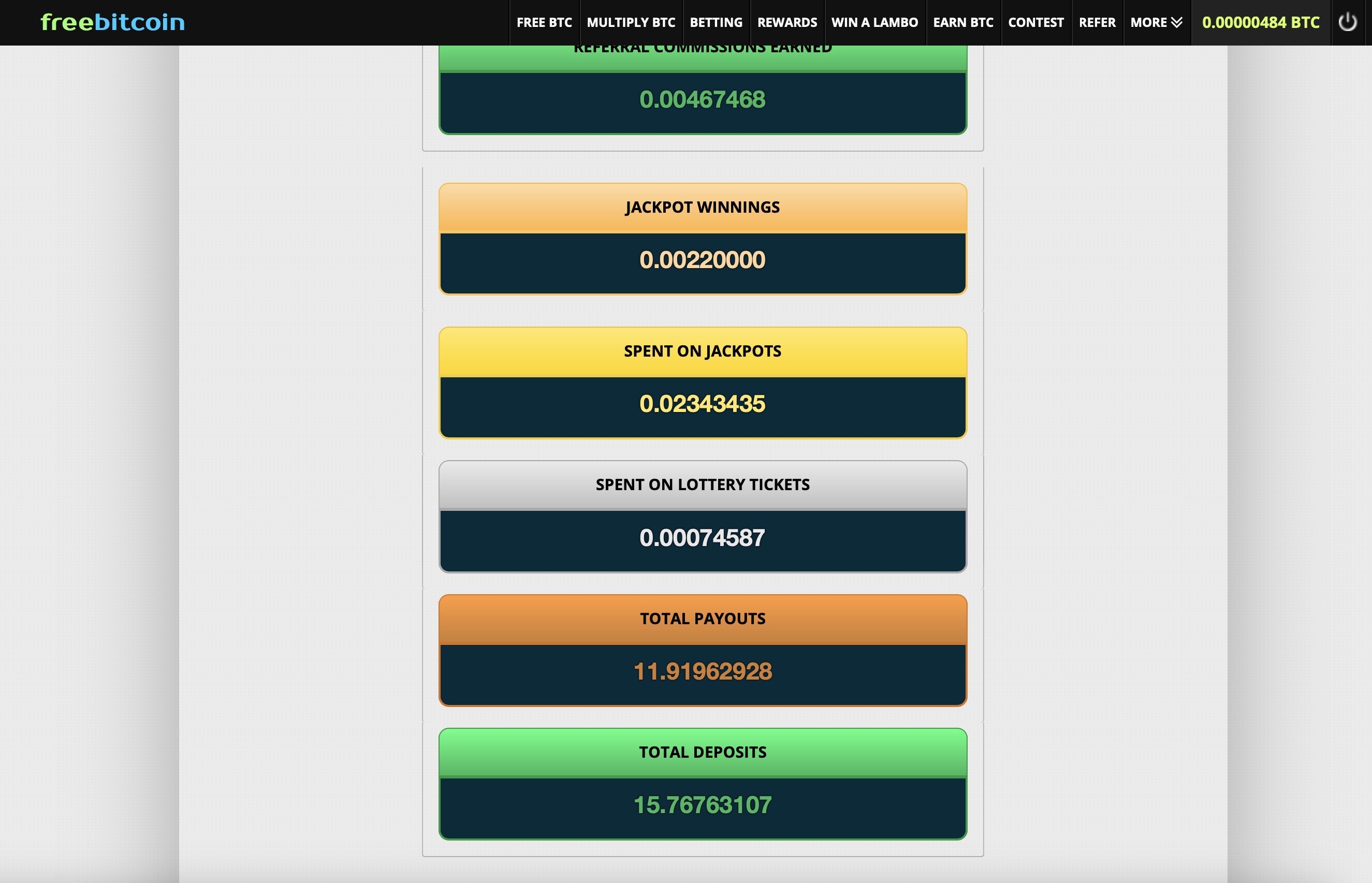The width and height of the screenshot is (1372, 883).
Task: Expand the MORE dropdown menu
Action: [x=1156, y=22]
